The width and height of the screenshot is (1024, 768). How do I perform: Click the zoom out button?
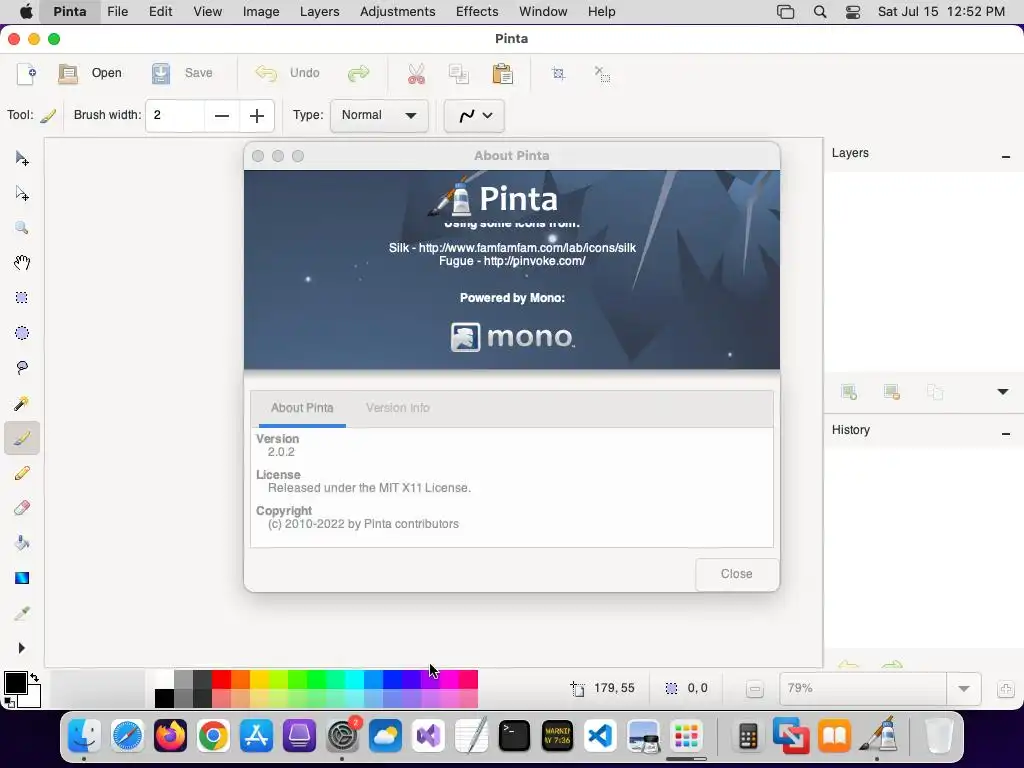(x=754, y=688)
